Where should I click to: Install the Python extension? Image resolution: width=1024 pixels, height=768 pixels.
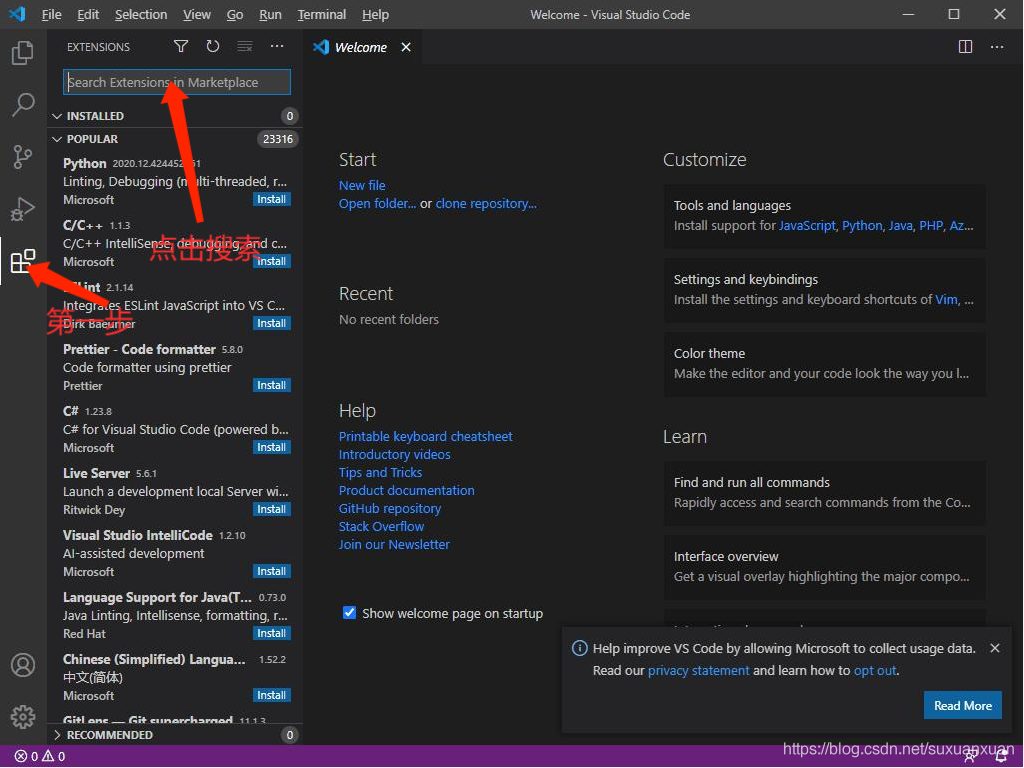271,199
